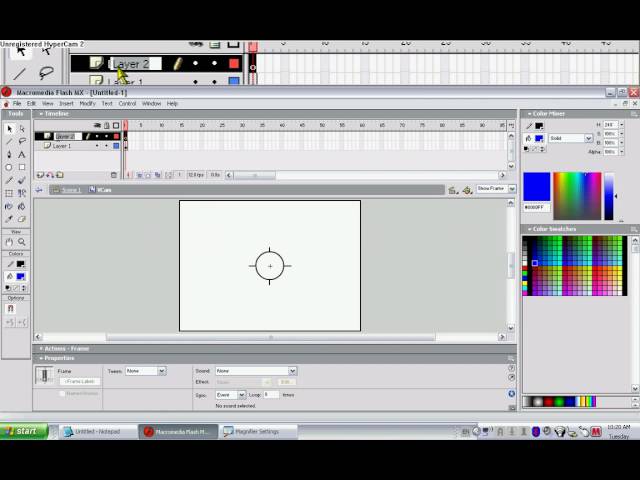Click the Snap to Objects magnet option
640x480 pixels.
click(11, 309)
